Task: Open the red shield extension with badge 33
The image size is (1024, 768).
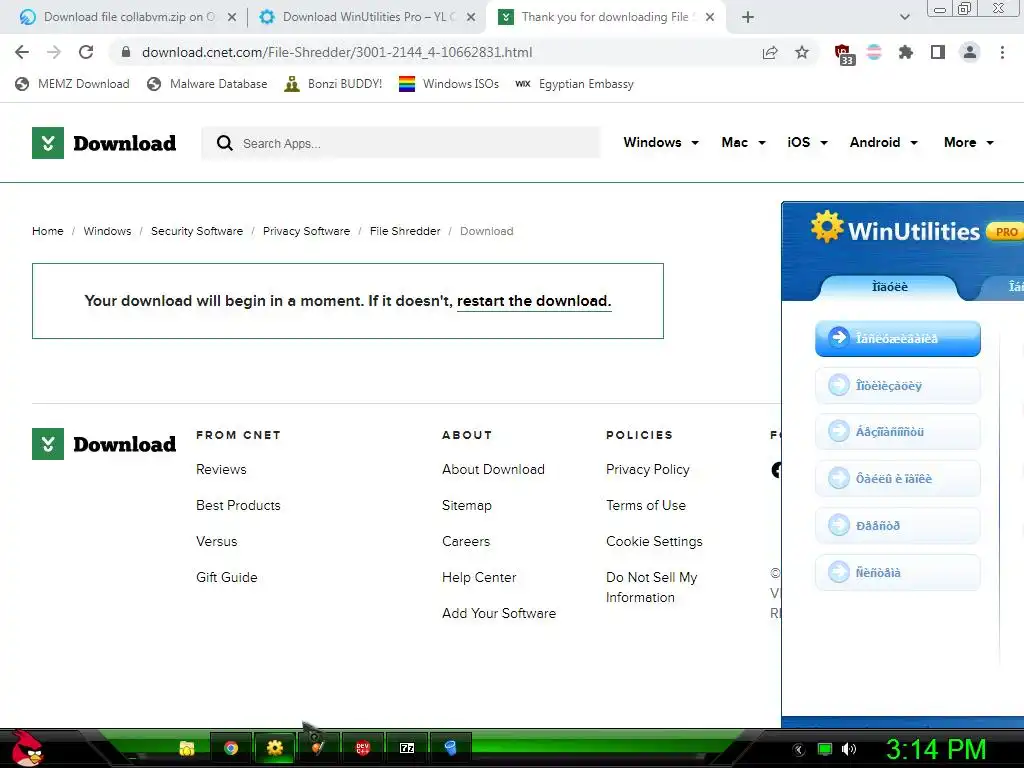Action: [844, 54]
